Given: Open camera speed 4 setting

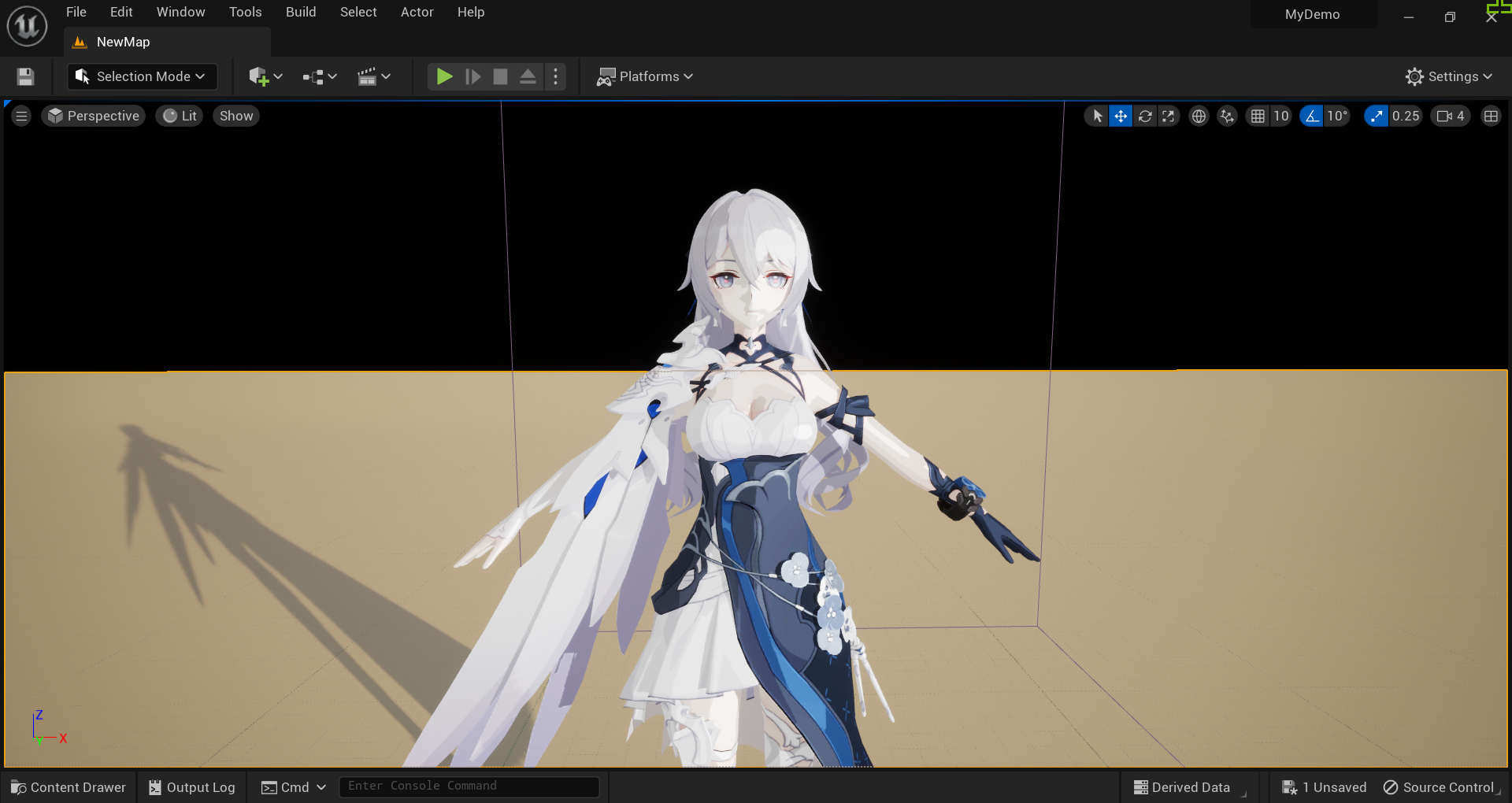Looking at the screenshot, I should (1450, 116).
